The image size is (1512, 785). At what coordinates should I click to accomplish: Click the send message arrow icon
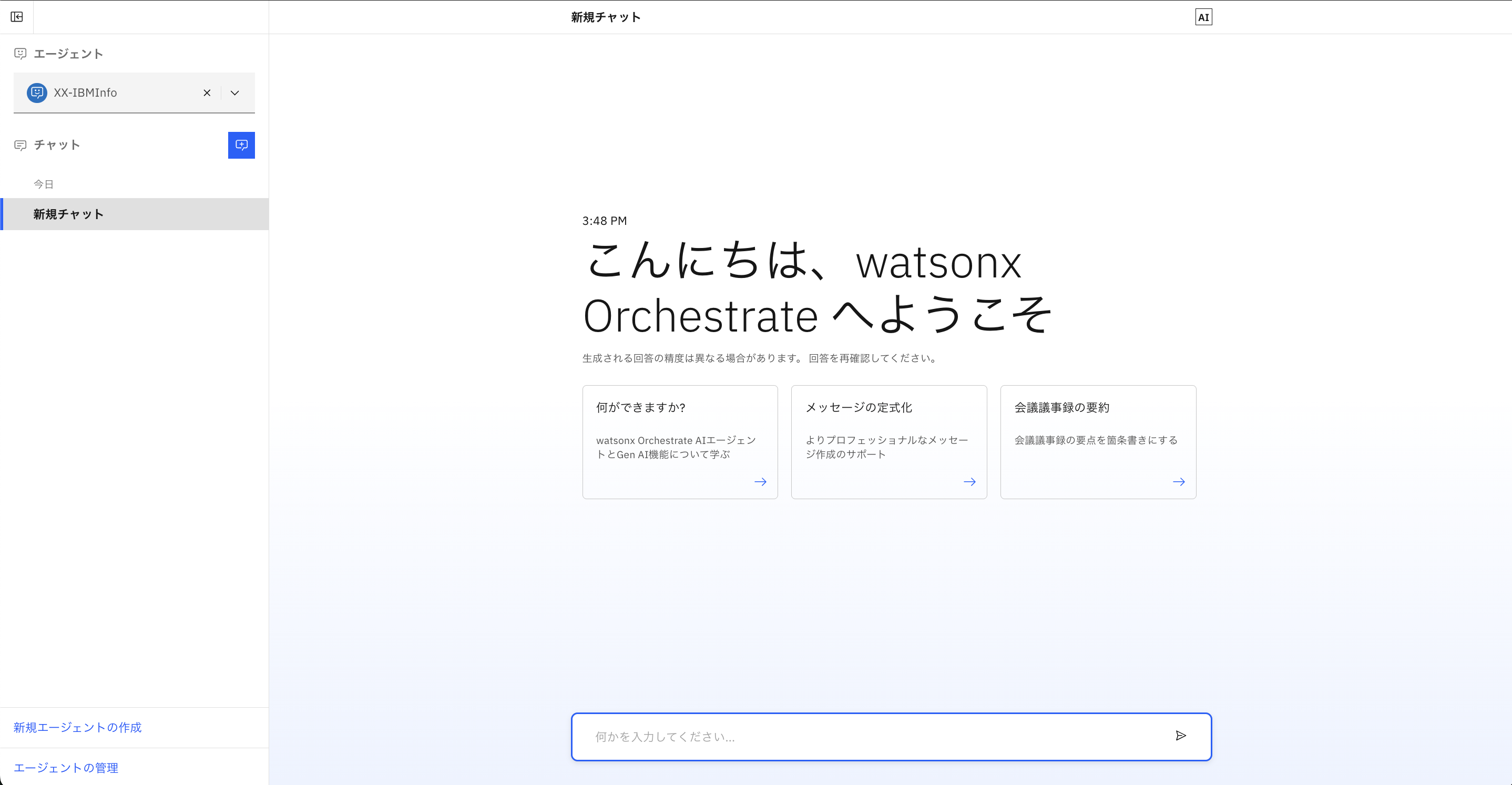[1180, 736]
